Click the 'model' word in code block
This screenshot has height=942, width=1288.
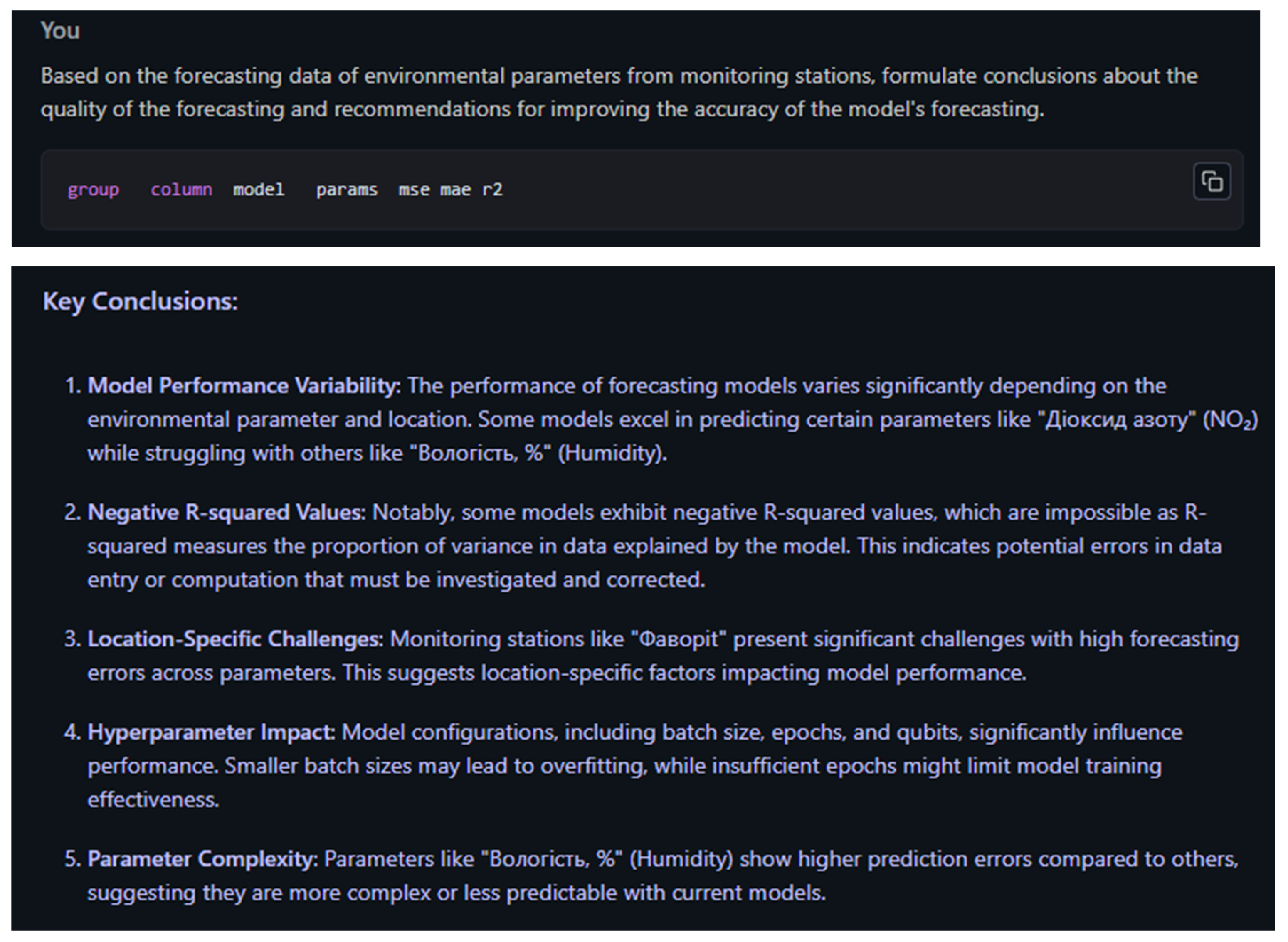[258, 190]
